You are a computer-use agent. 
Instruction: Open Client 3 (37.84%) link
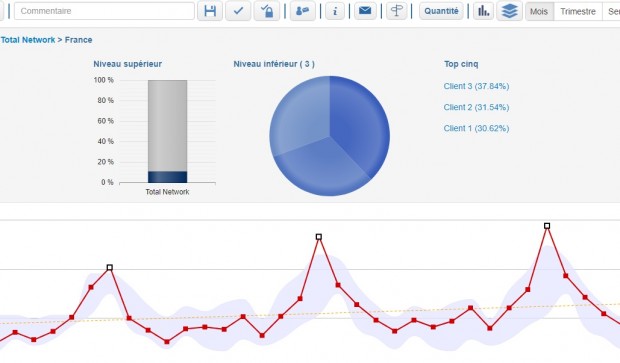[476, 86]
